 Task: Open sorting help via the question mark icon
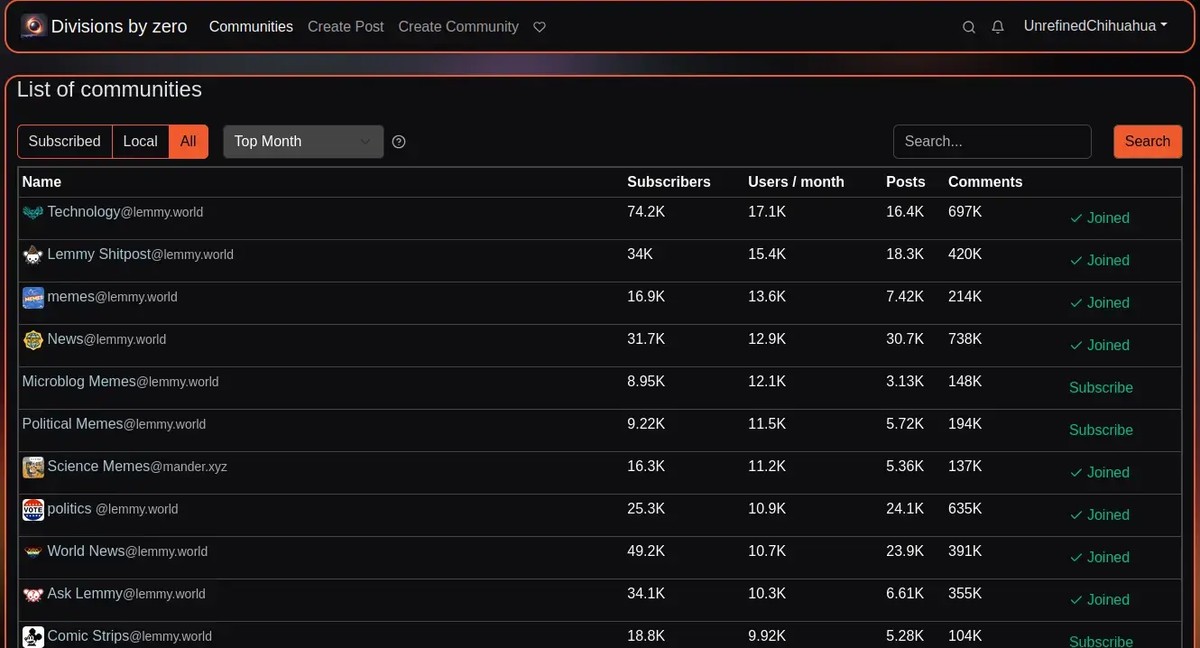click(398, 141)
